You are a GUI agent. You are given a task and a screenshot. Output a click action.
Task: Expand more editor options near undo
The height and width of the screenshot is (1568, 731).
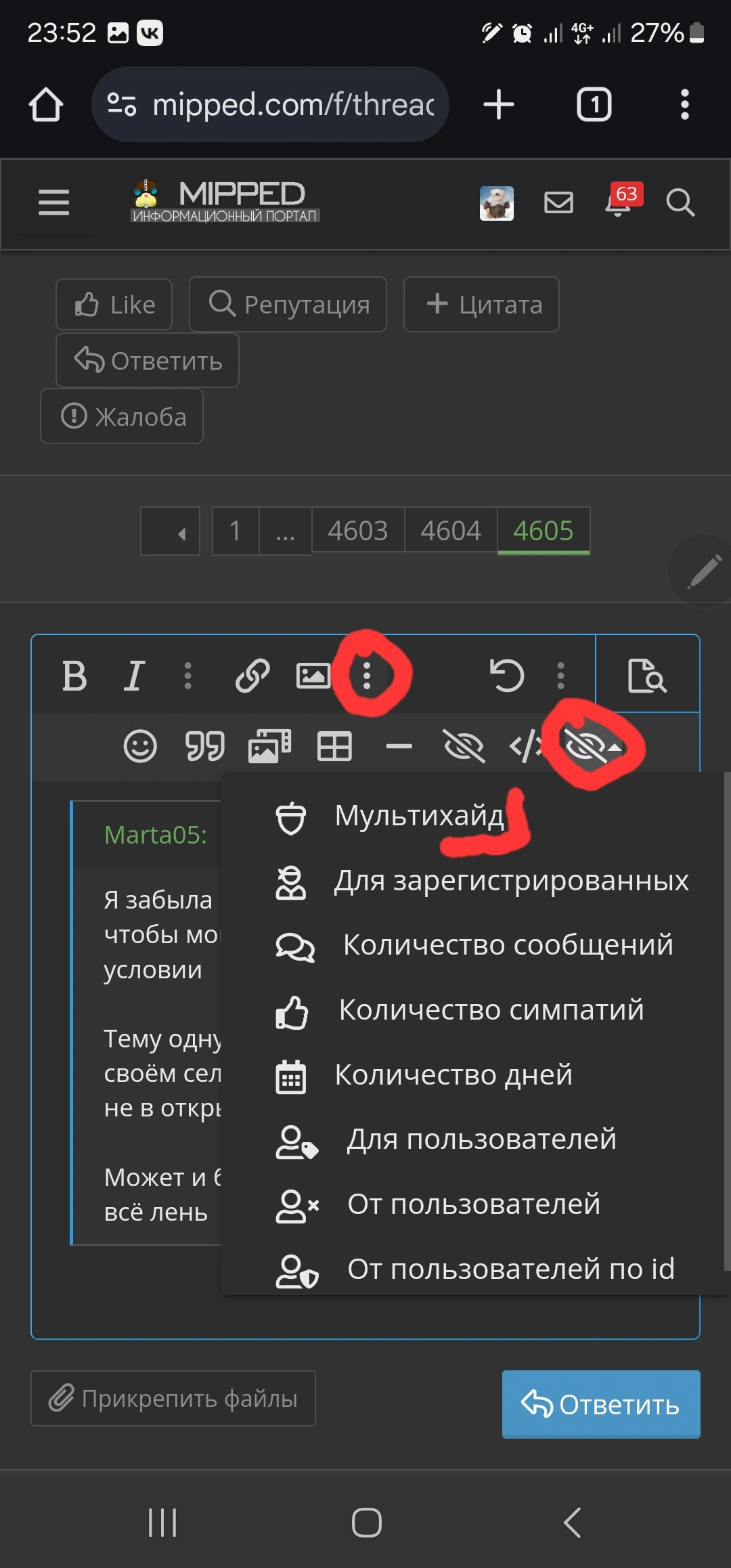click(x=560, y=676)
